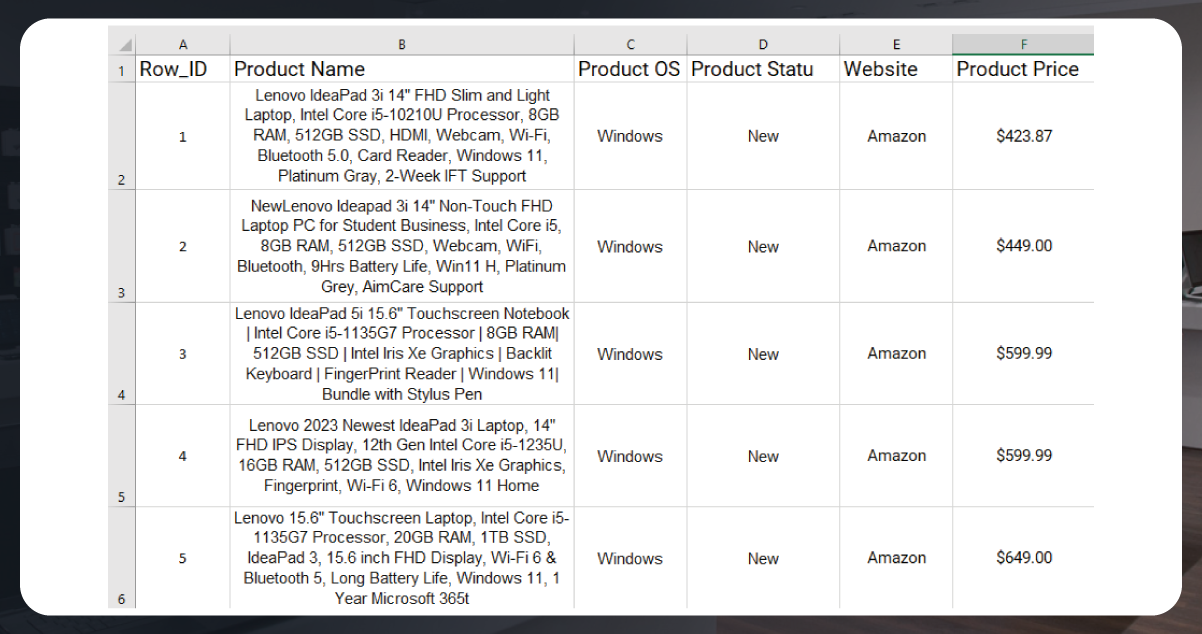1202x634 pixels.
Task: Select Row_ID cell with value 2
Action: 183,246
